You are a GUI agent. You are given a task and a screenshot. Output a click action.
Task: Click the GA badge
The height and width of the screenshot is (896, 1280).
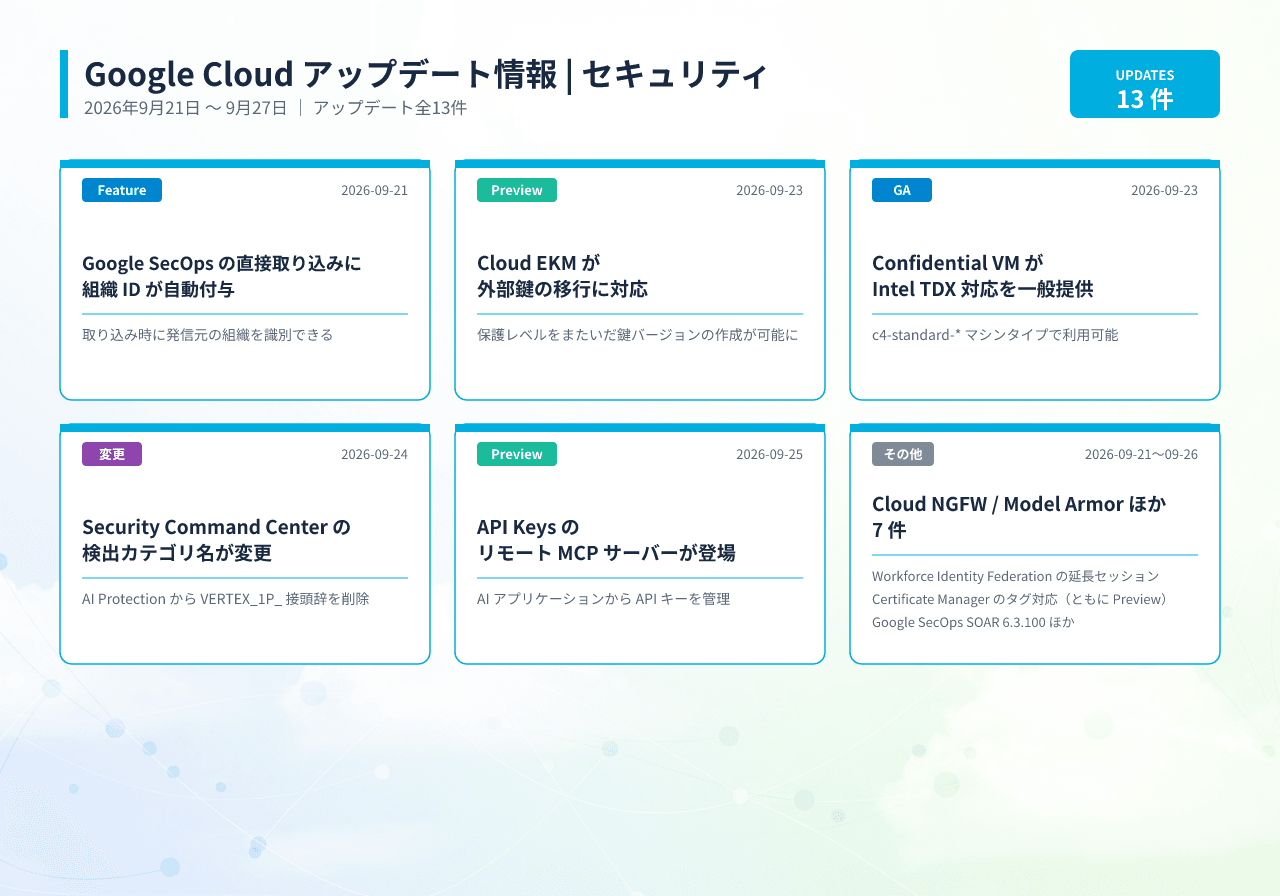click(x=902, y=190)
